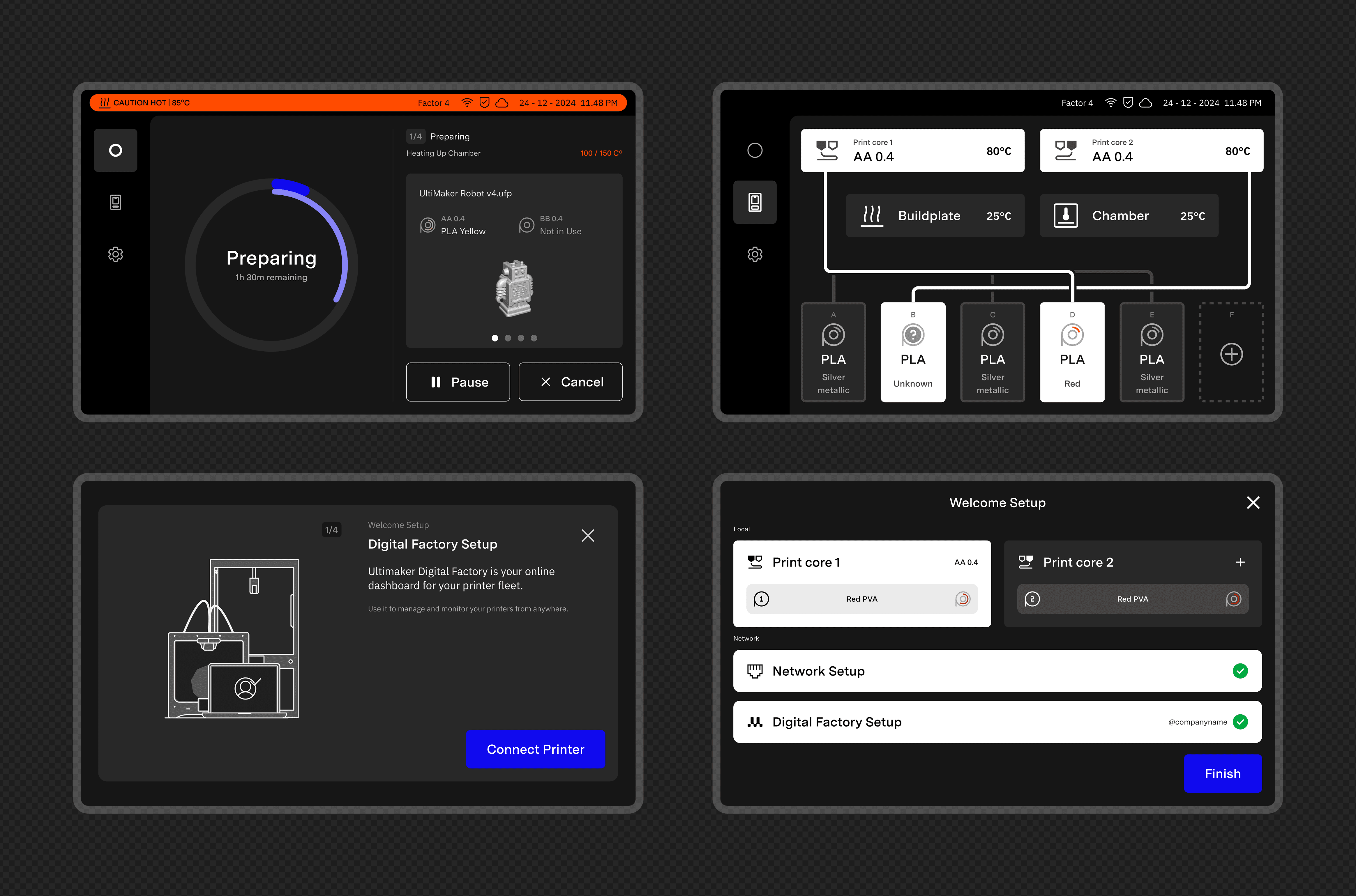Open printer settings via the gear icon
The image size is (1356, 896).
116,254
